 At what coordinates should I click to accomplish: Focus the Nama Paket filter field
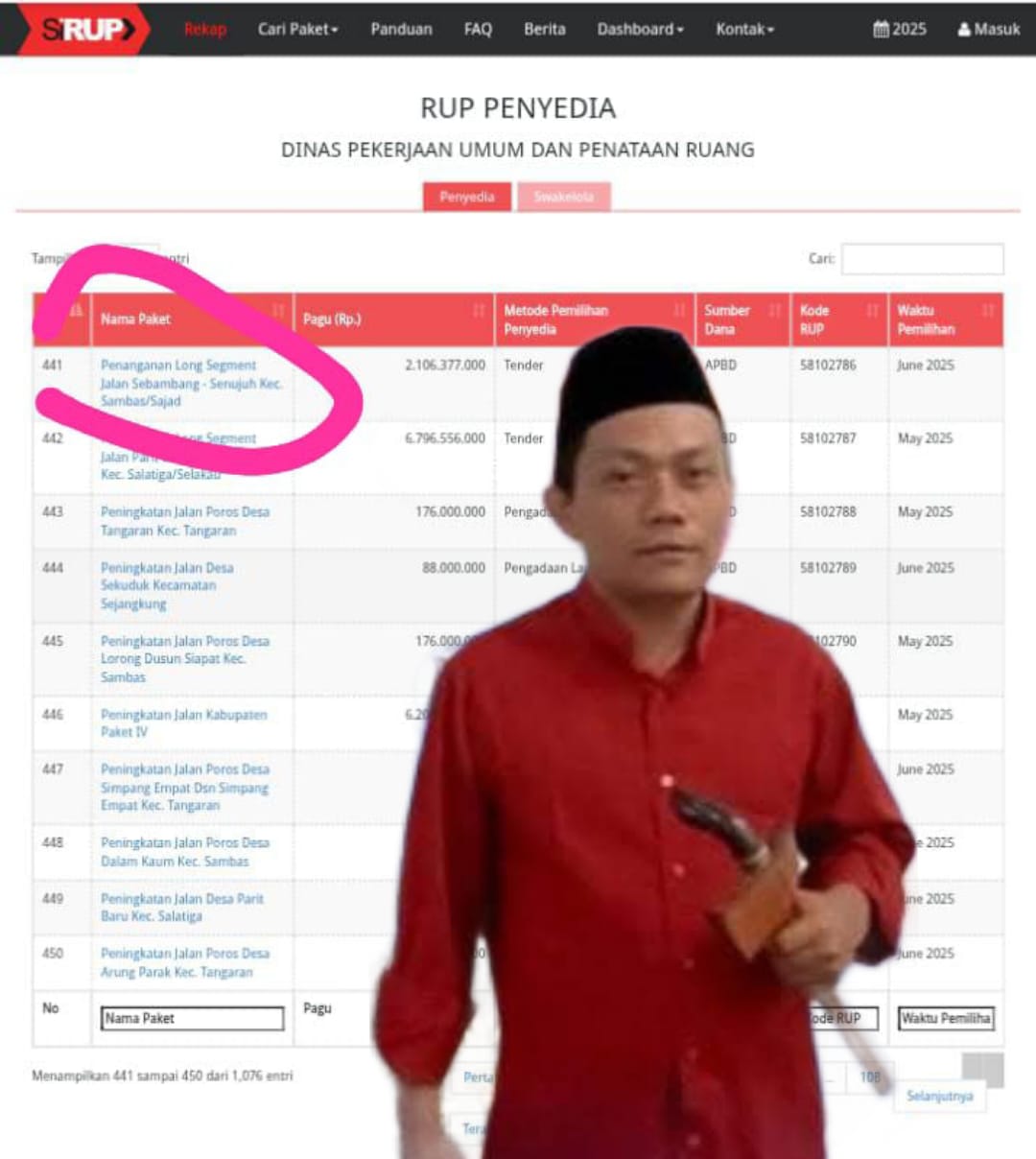click(x=193, y=1018)
